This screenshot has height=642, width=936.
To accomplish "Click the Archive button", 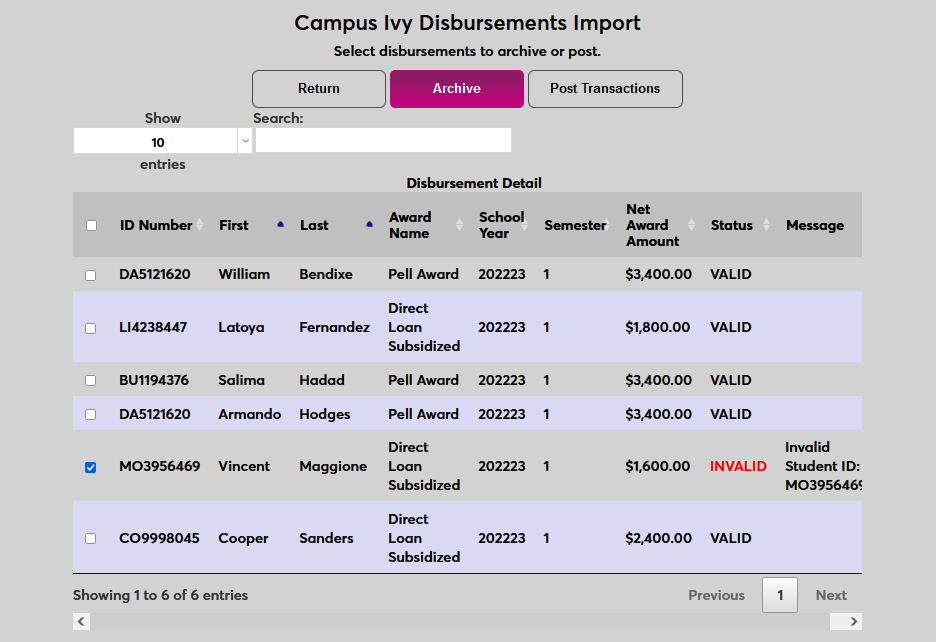I will 456,89.
